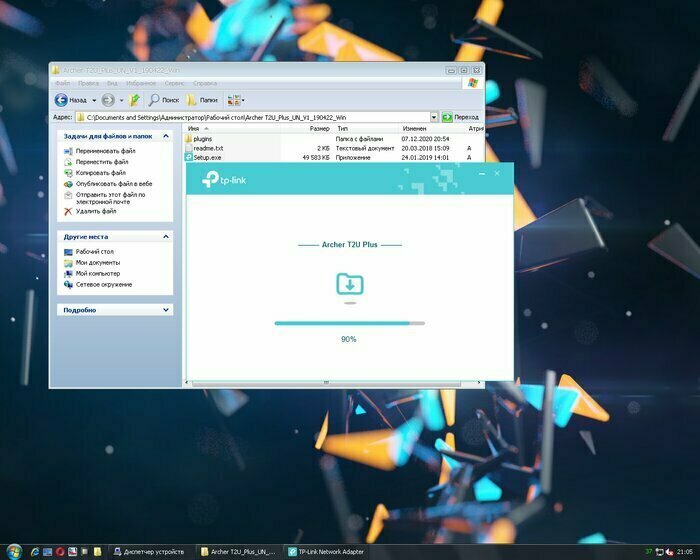Click the forward arrow icon in Explorer toolbar
Viewport: 700px width, 560px height.
[x=108, y=100]
